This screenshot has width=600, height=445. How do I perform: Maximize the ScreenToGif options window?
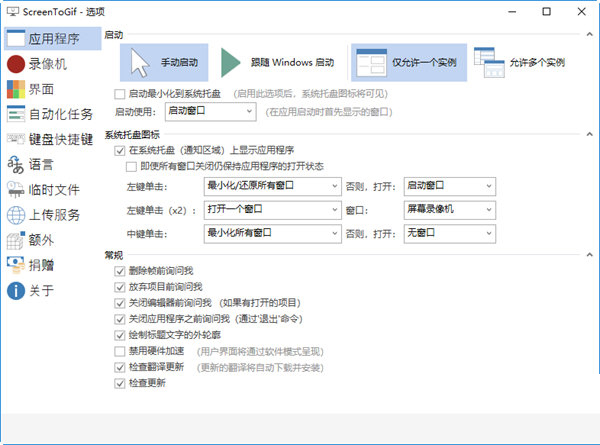tap(547, 11)
